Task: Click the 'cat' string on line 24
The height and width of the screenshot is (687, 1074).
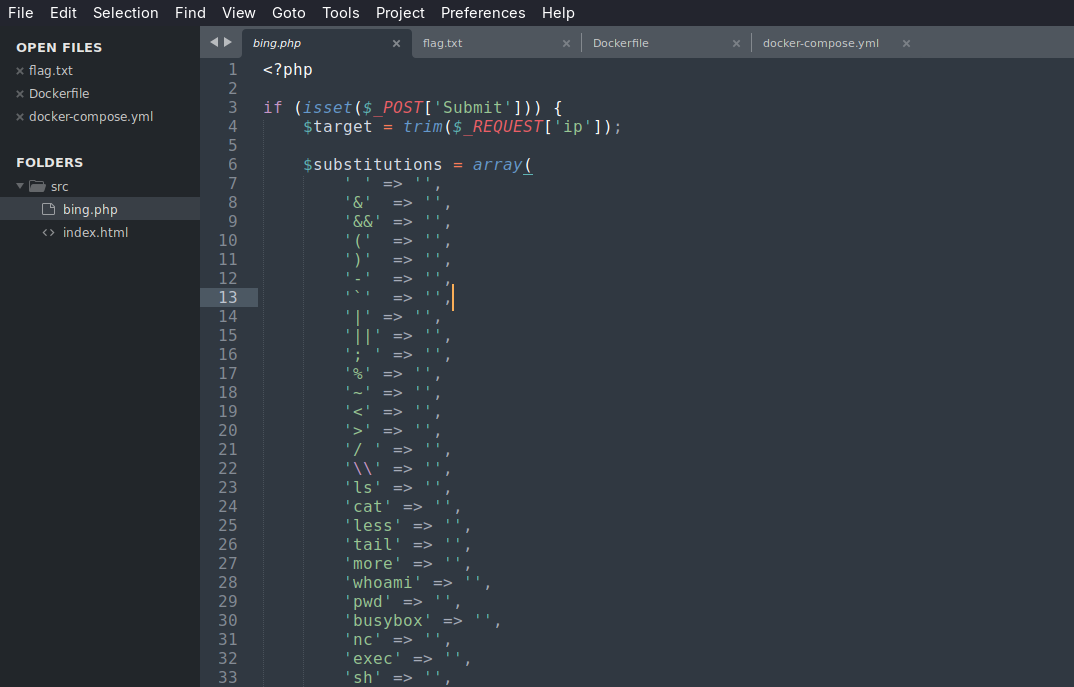Action: pyautogui.click(x=368, y=507)
